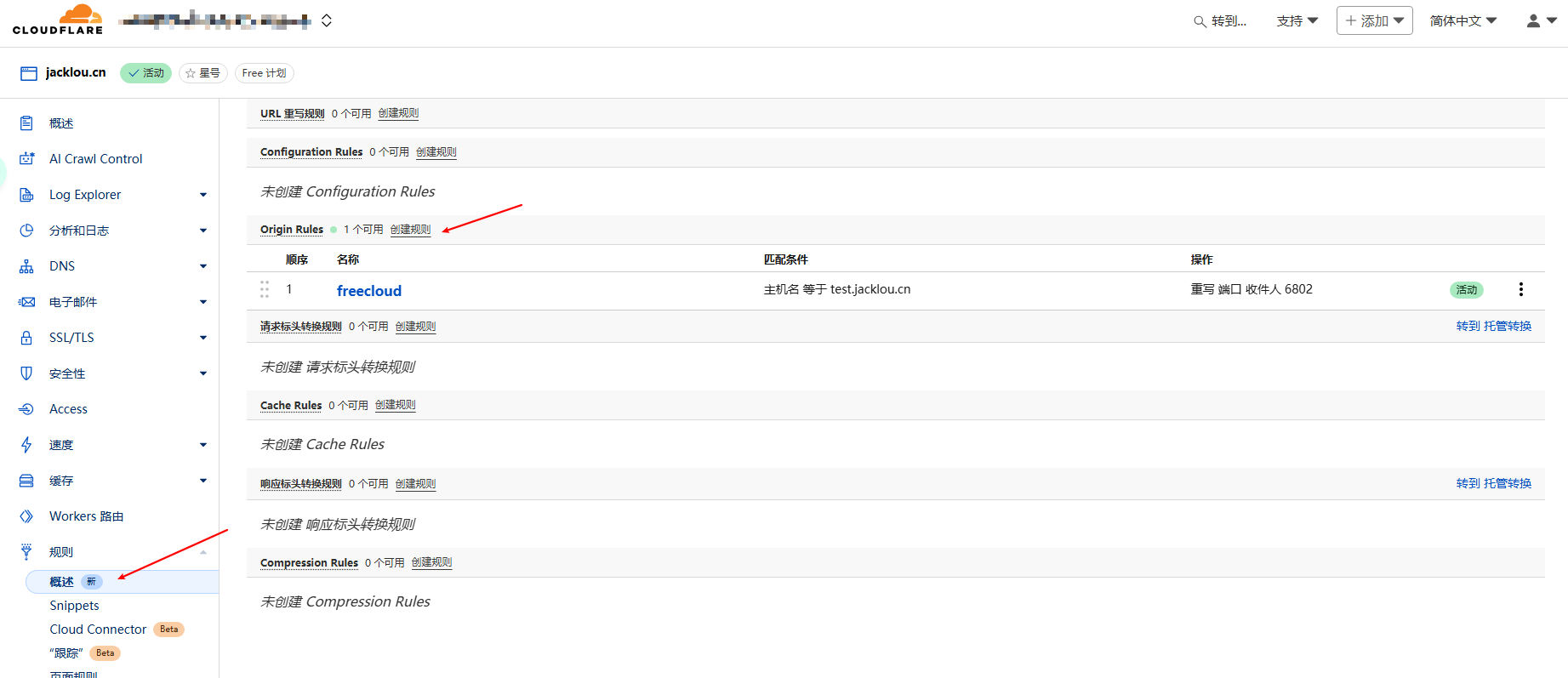This screenshot has width=1568, height=678.
Task: Click the SSL/TLS lock icon
Action: [26, 338]
